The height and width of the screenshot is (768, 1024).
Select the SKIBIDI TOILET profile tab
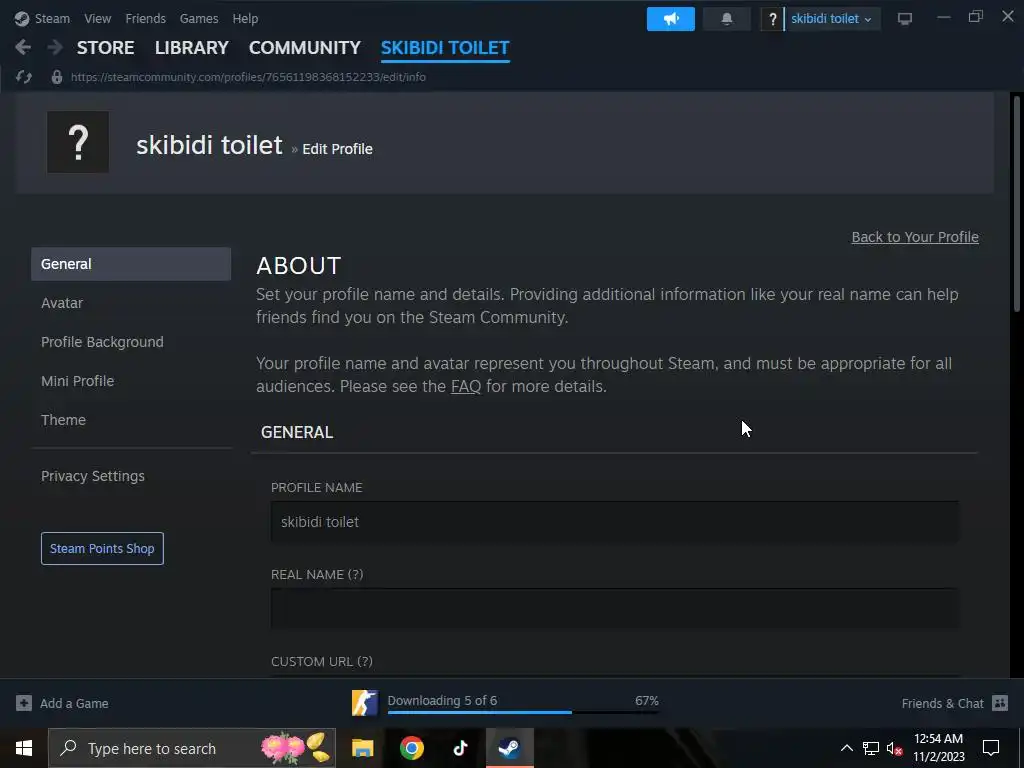pyautogui.click(x=445, y=48)
